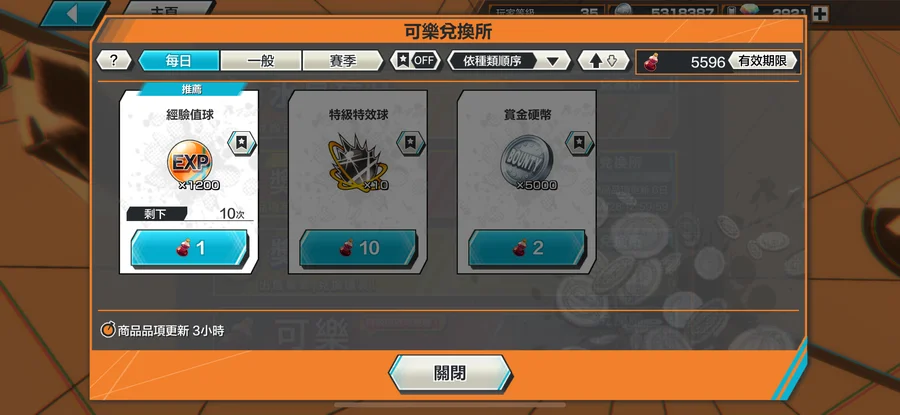
Task: Open the 有效期限 expiry info
Action: [763, 61]
